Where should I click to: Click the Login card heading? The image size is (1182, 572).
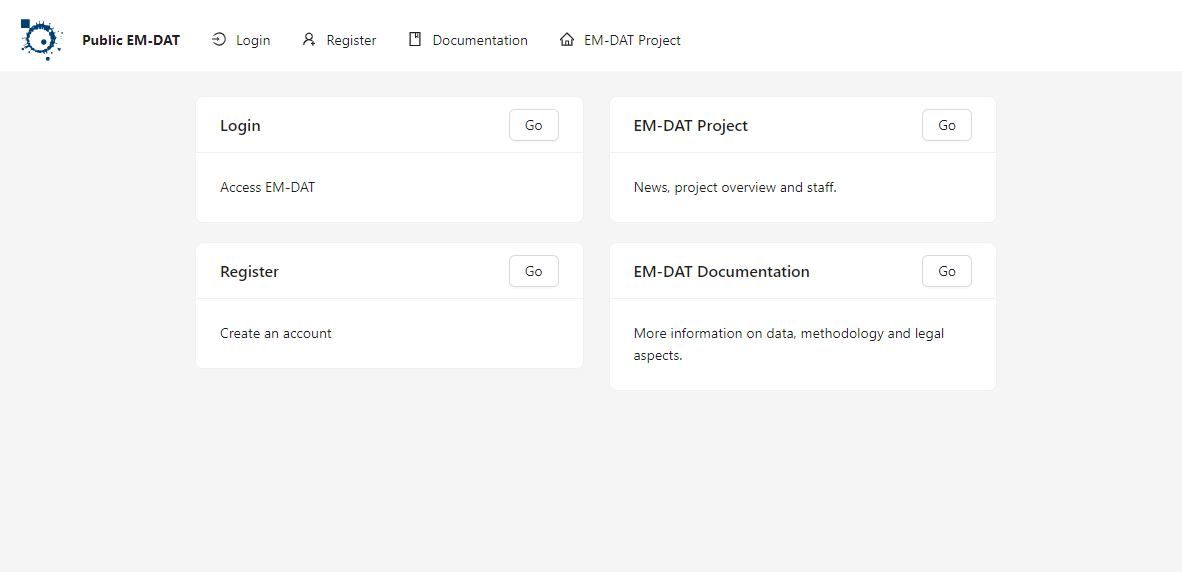click(240, 126)
